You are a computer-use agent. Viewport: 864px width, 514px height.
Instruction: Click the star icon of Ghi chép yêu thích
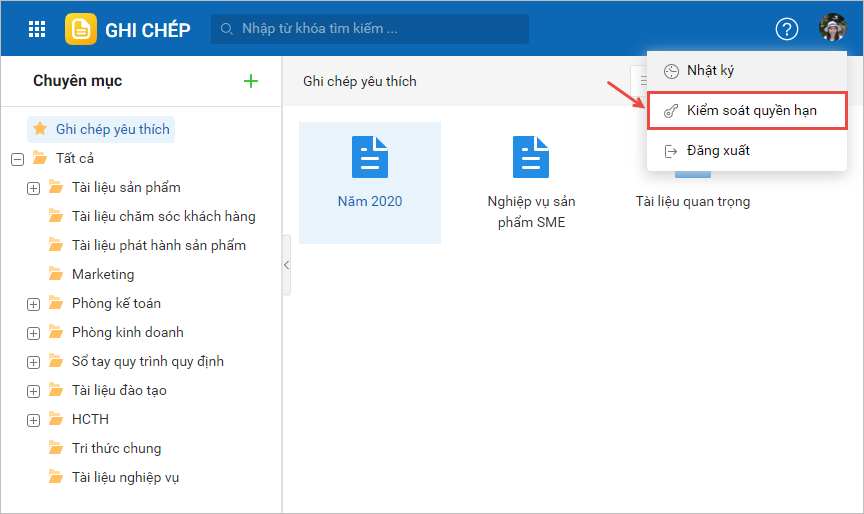tap(40, 129)
